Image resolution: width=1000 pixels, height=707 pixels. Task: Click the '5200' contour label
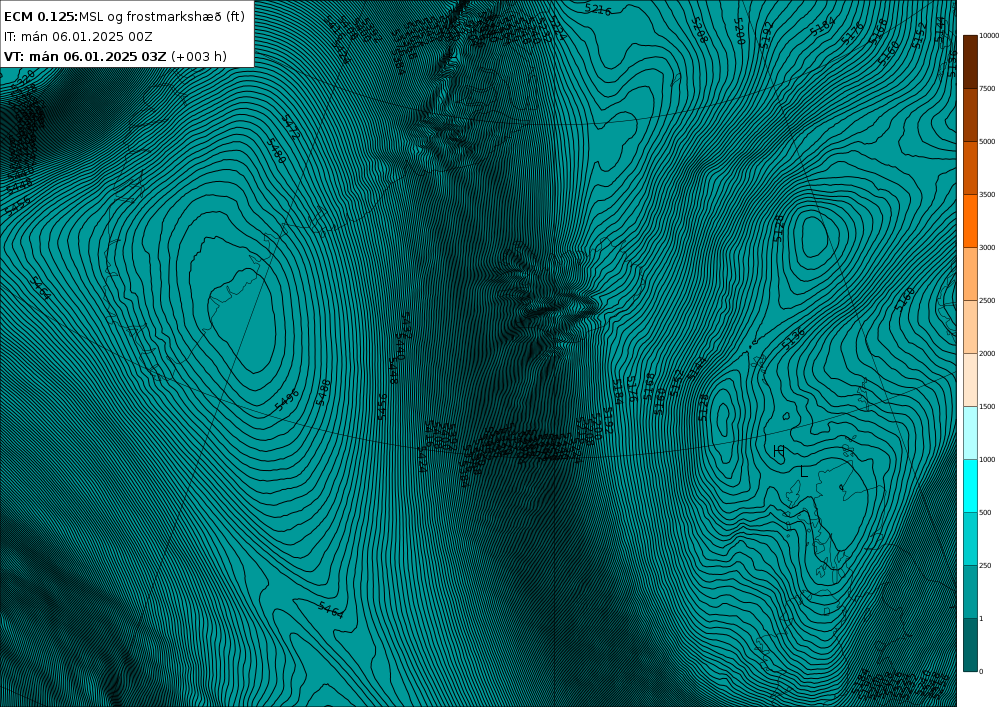click(740, 31)
